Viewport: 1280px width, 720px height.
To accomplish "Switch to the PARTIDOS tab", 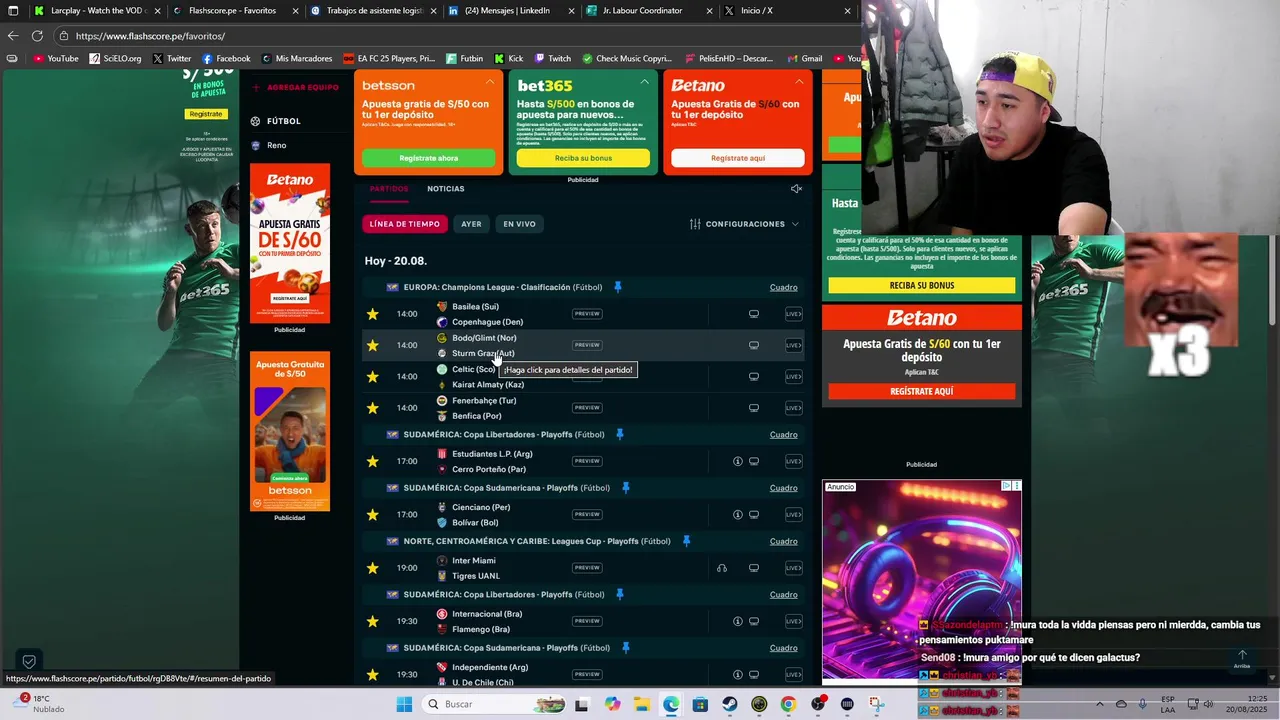I will click(x=389, y=188).
